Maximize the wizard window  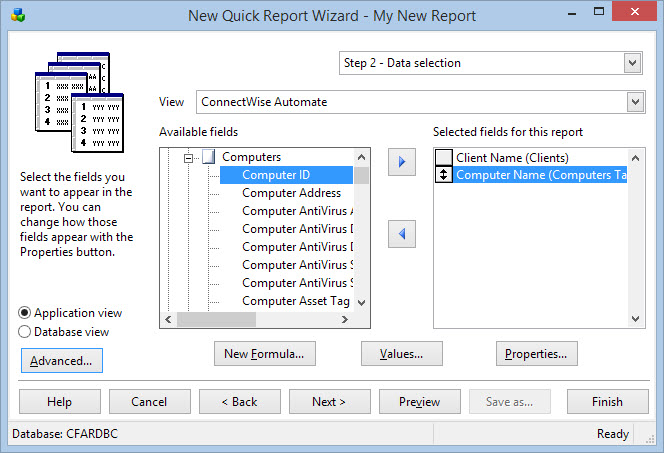pyautogui.click(x=599, y=12)
